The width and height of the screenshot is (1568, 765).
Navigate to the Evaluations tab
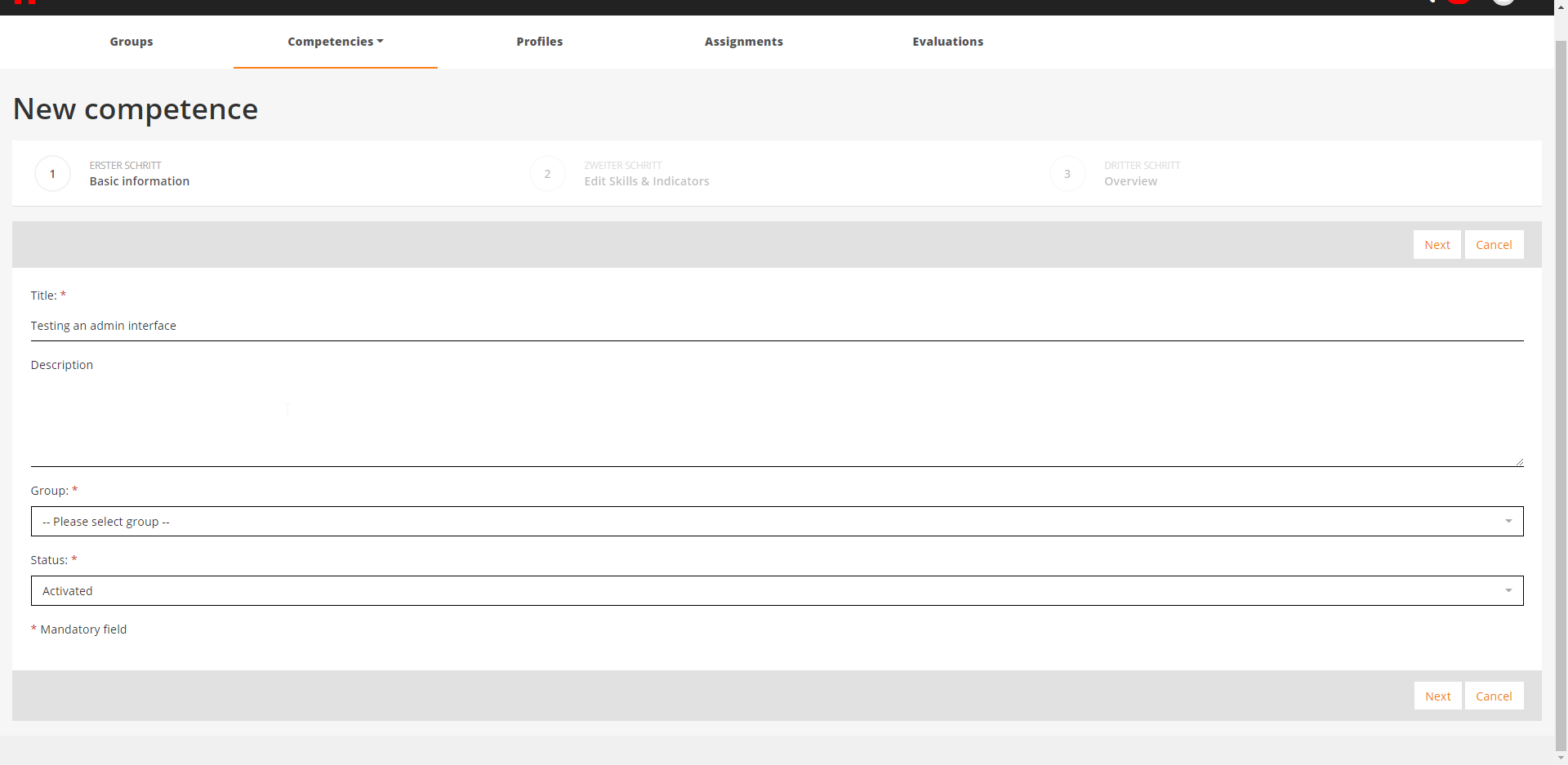(x=947, y=42)
